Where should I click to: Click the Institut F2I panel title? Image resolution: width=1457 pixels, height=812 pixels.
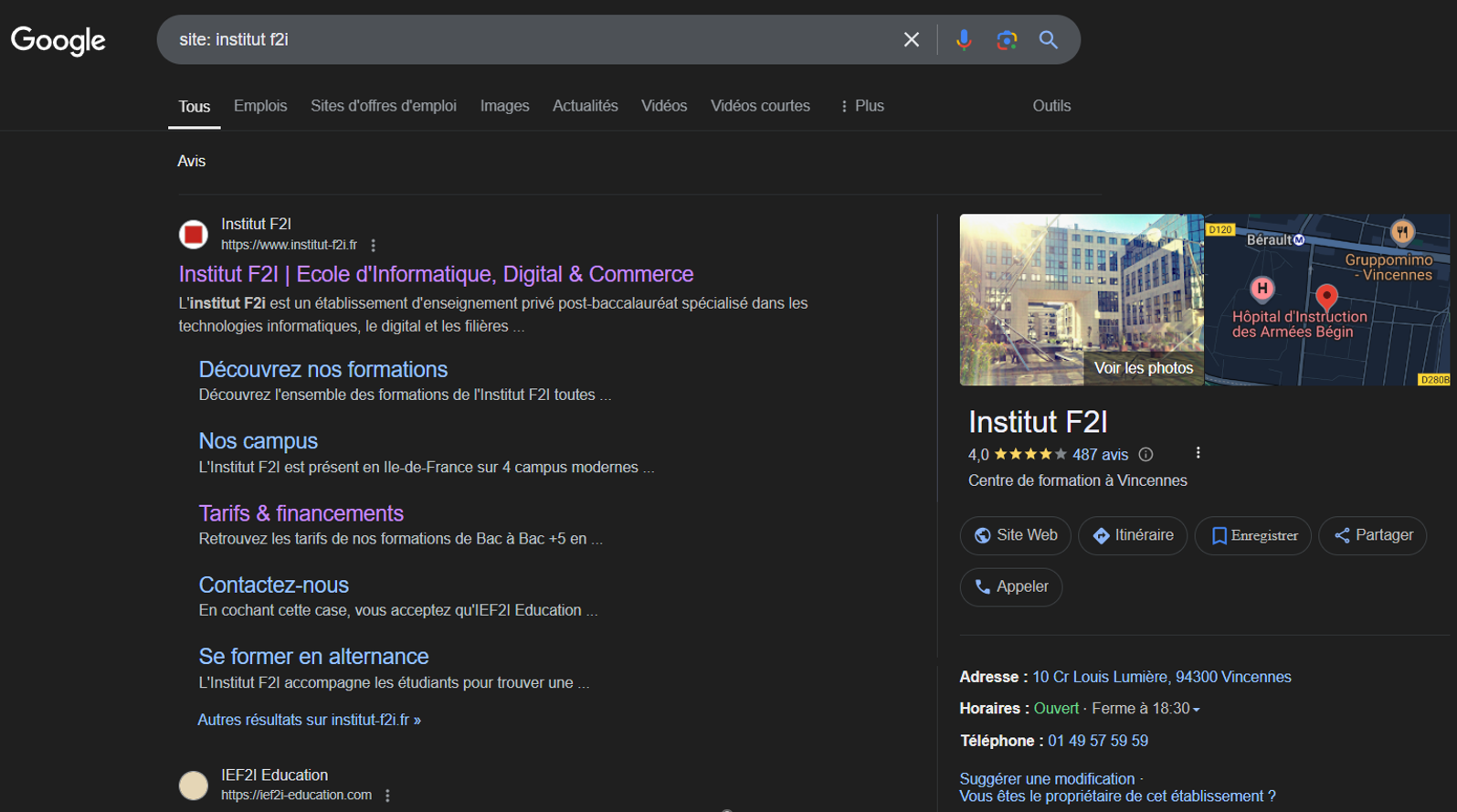(1038, 422)
